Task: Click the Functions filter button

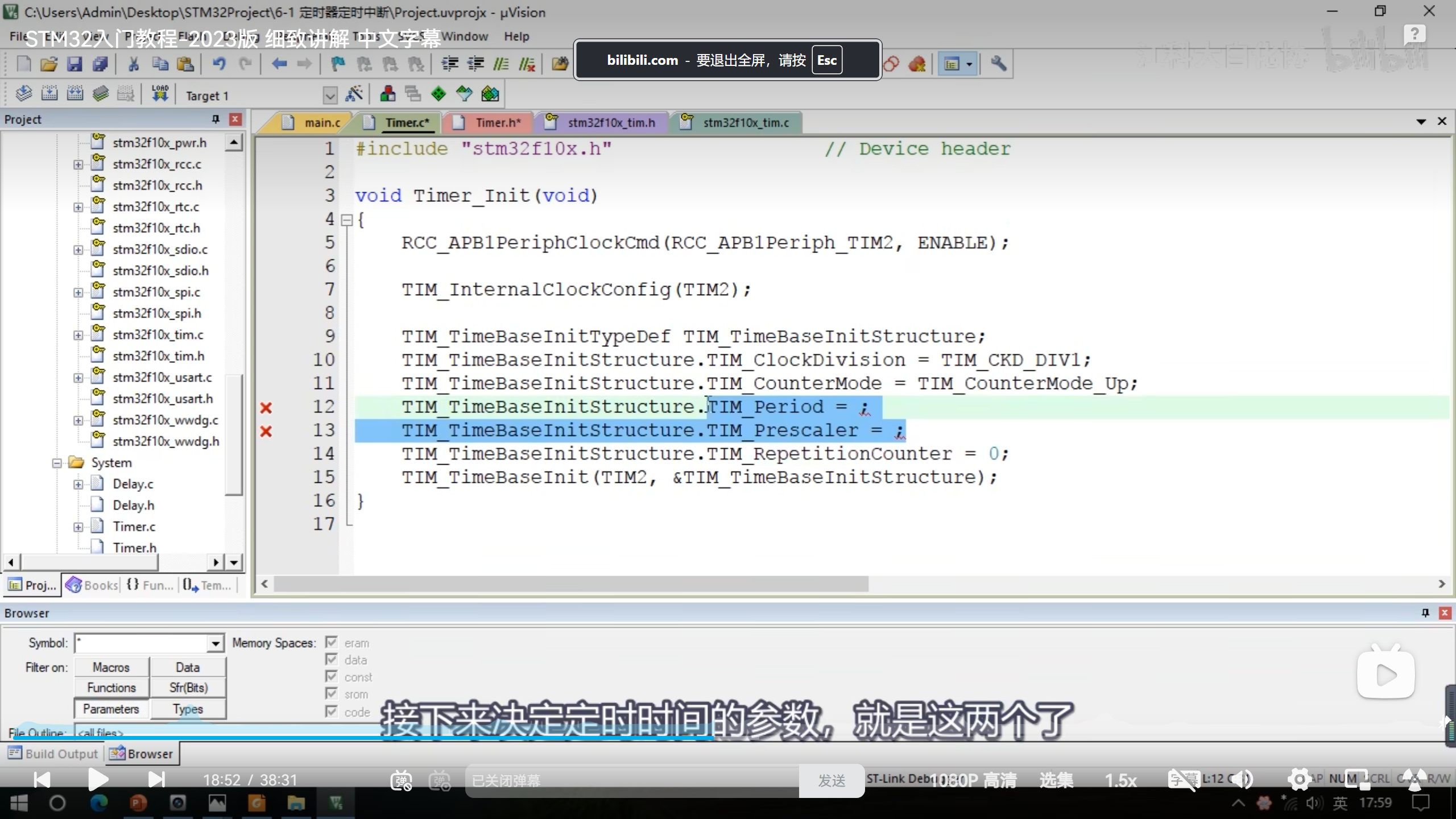Action: pos(111,688)
